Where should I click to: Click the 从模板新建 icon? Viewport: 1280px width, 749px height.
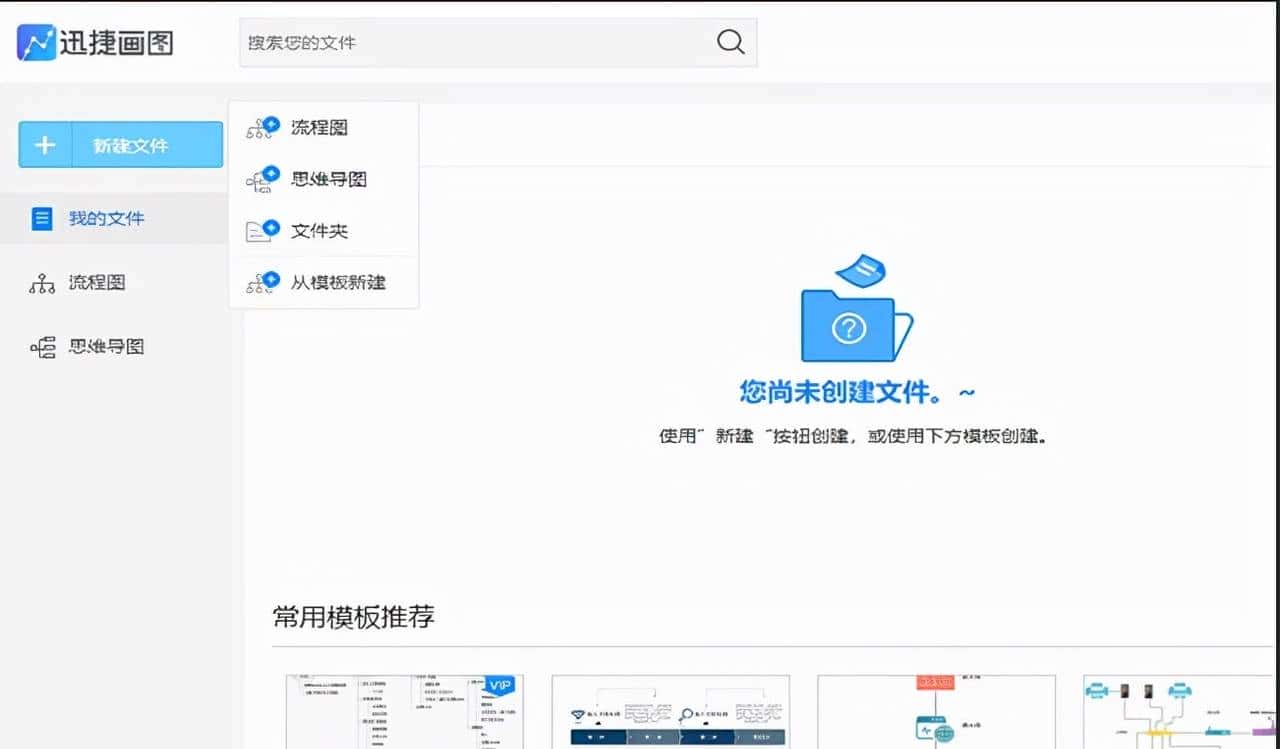pyautogui.click(x=262, y=282)
